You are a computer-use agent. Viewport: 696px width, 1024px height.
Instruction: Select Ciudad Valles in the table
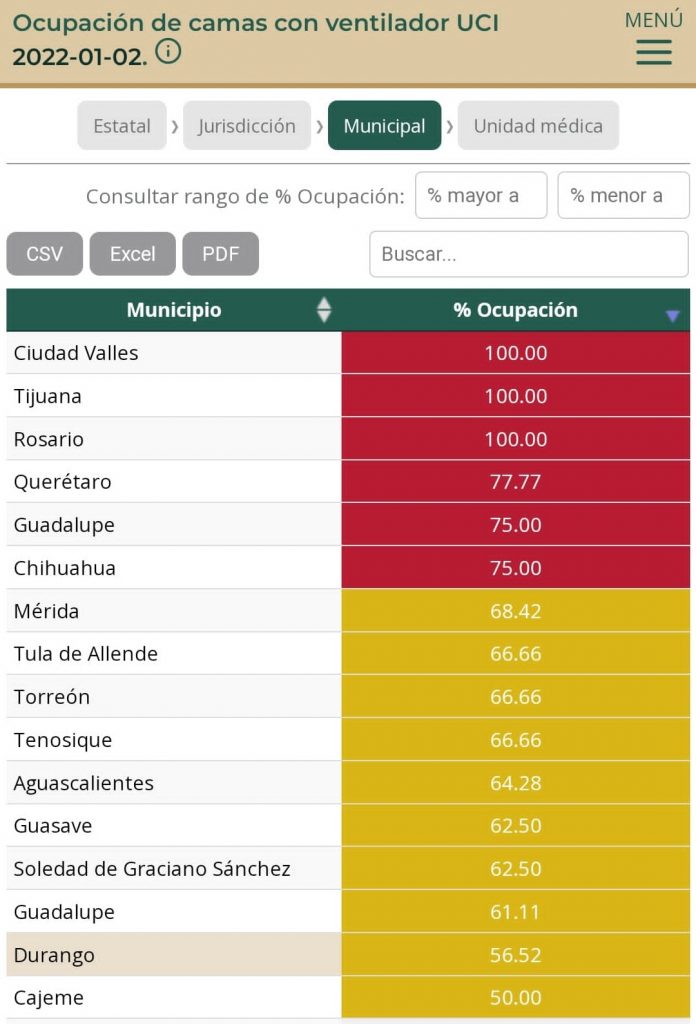coord(170,353)
